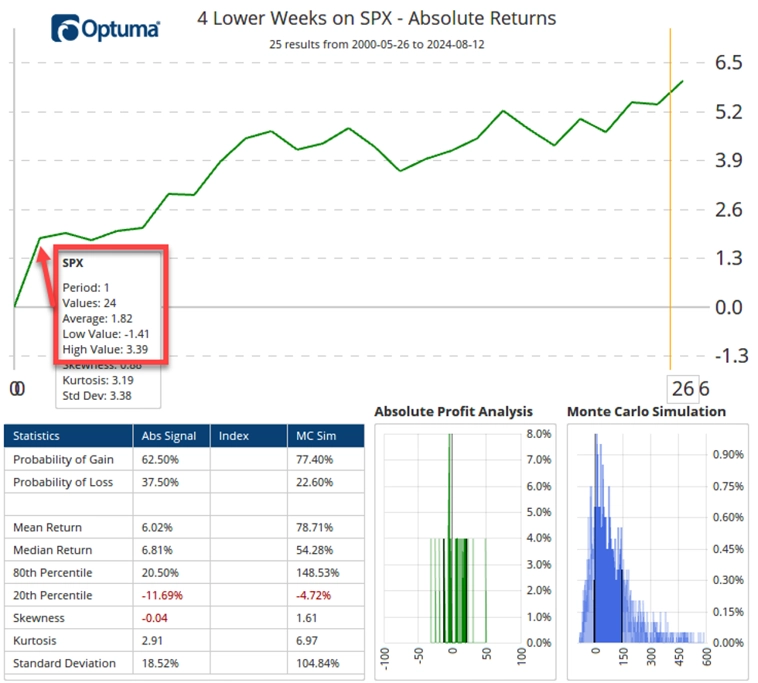This screenshot has height=683, width=758.
Task: Click the Index column header
Action: click(x=248, y=436)
